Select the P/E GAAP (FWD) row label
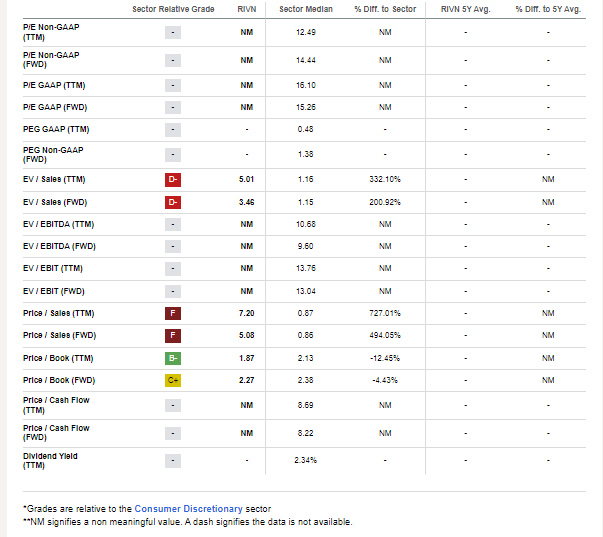The height and width of the screenshot is (537, 603). tap(55, 107)
